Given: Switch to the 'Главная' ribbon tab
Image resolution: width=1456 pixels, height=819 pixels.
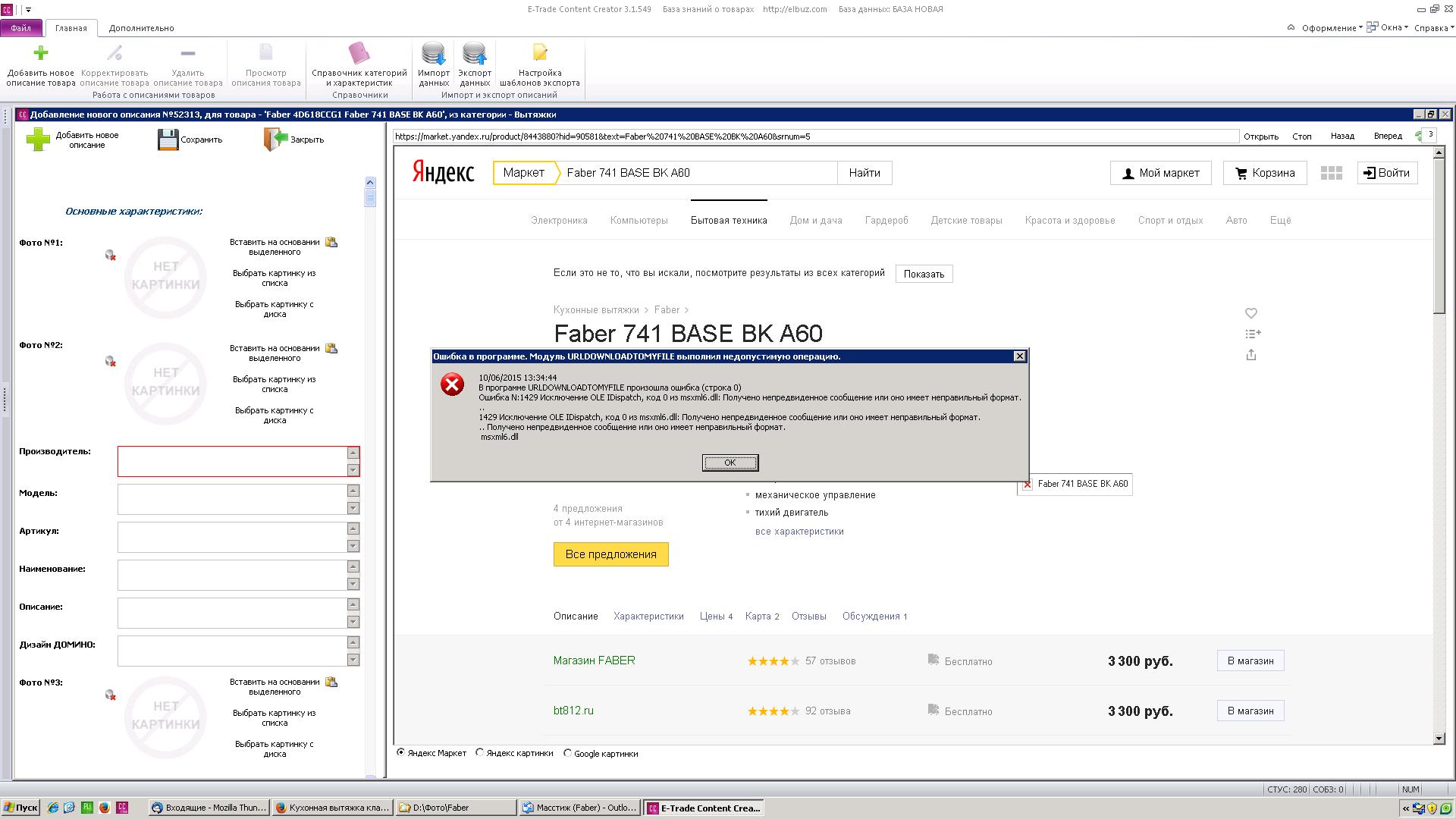Looking at the screenshot, I should coord(71,28).
